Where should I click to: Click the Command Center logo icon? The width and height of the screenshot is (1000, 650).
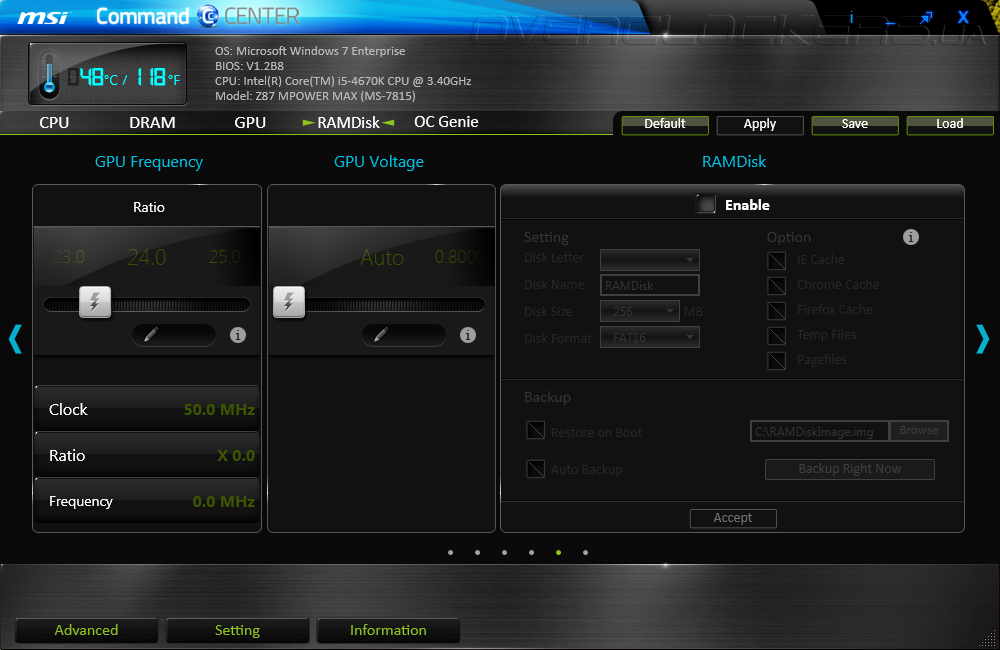(x=208, y=16)
